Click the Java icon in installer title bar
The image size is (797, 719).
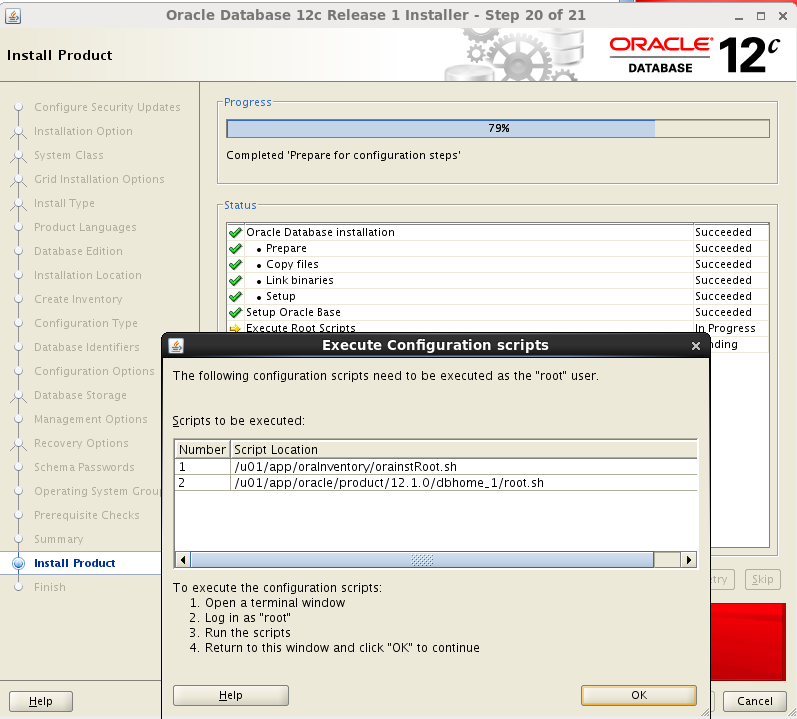[13, 16]
